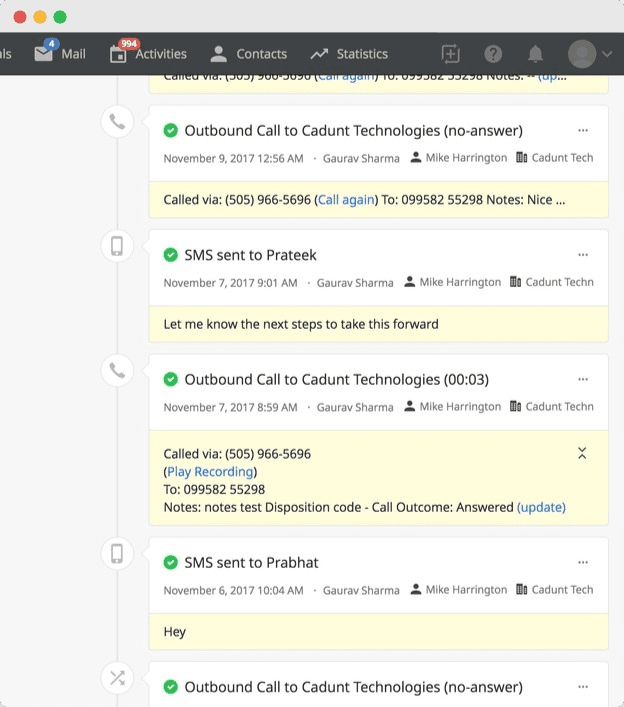Image resolution: width=624 pixels, height=707 pixels.
Task: Toggle done check on the bottom no-answer call
Action: [x=170, y=687]
